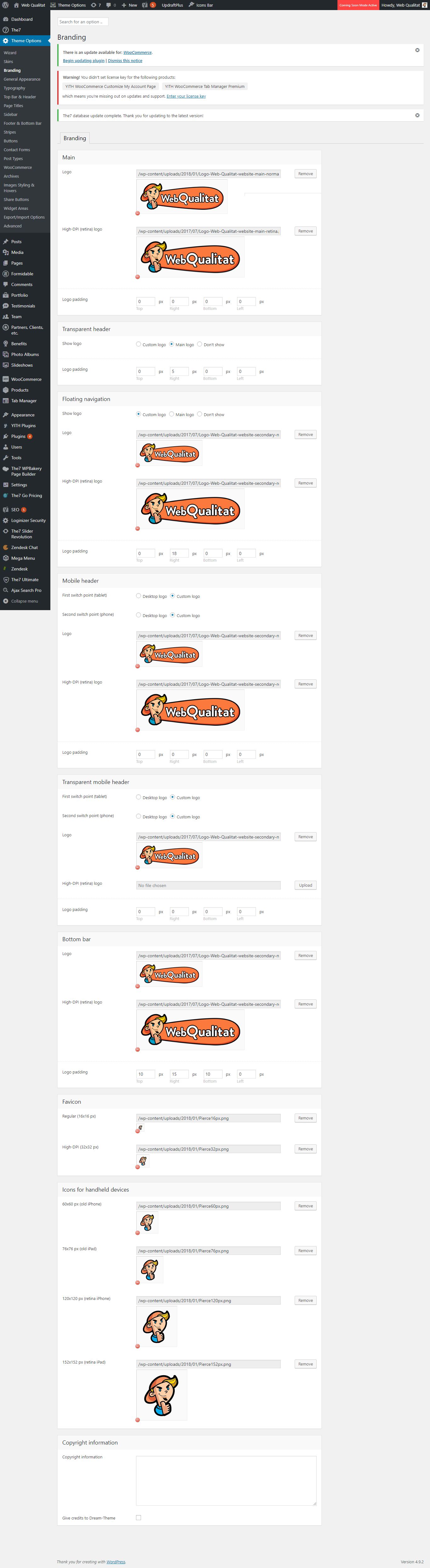Screen dimensions: 430x1568
Task: Choose Desktop logo for Mobile header tablet switch
Action: 139,596
